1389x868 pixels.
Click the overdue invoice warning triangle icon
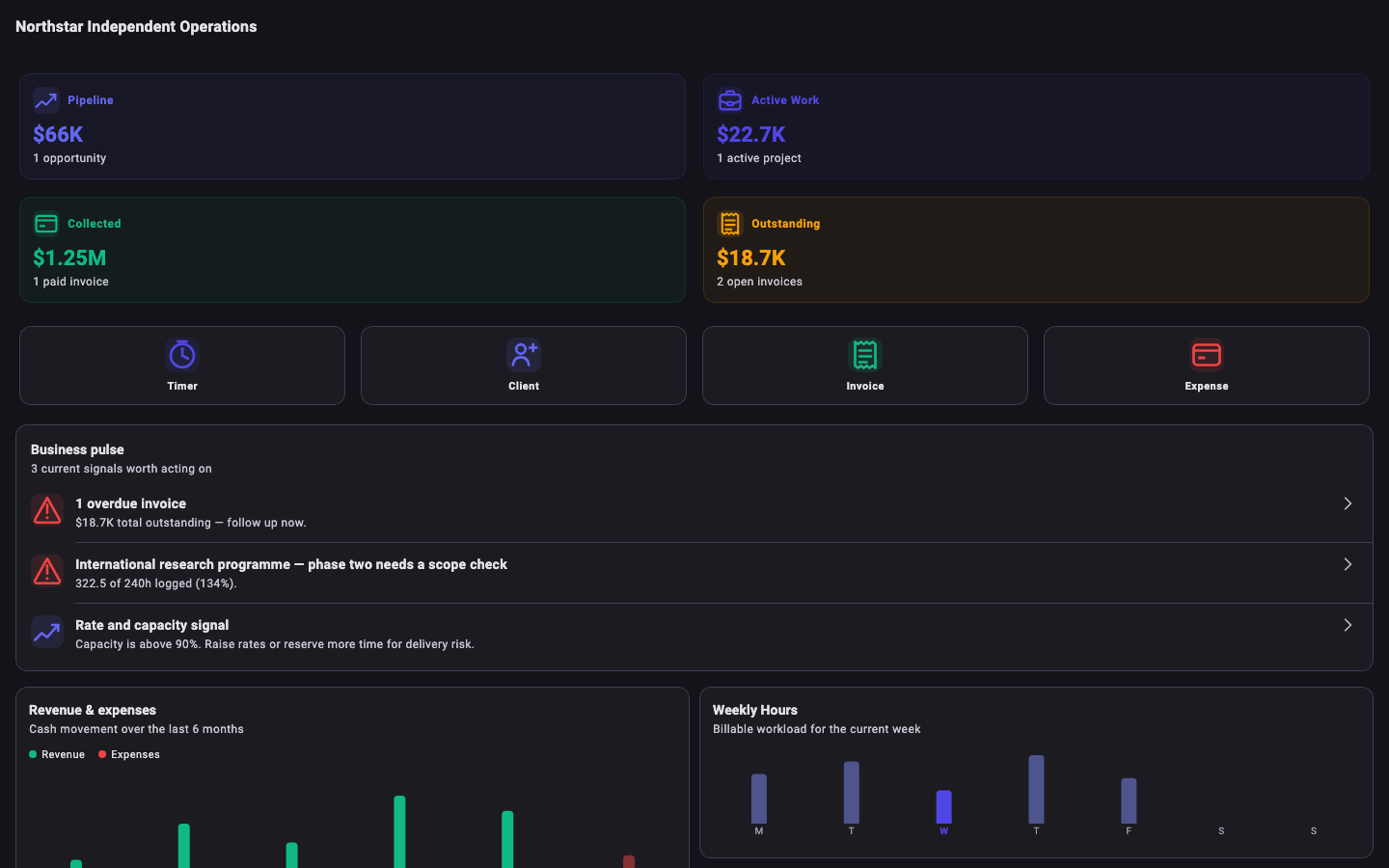tap(47, 511)
